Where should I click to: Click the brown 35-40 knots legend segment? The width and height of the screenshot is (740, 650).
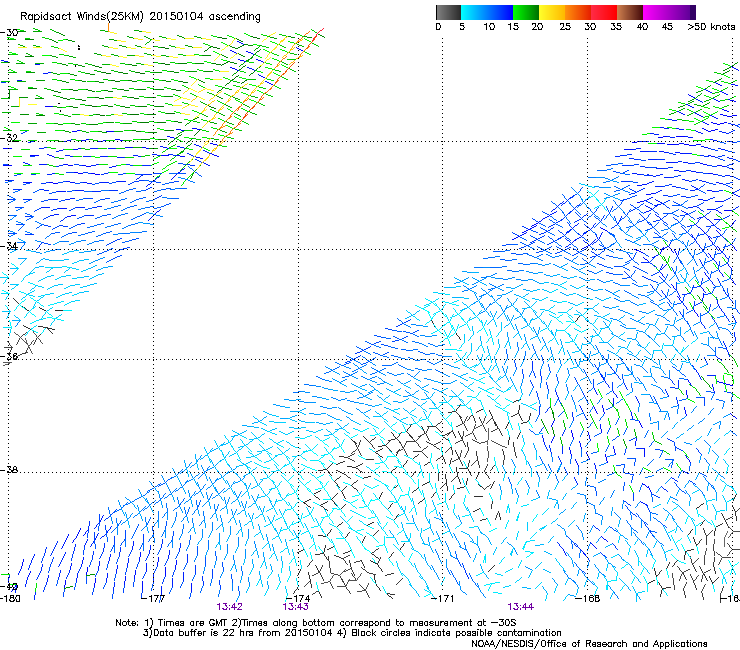[x=630, y=12]
